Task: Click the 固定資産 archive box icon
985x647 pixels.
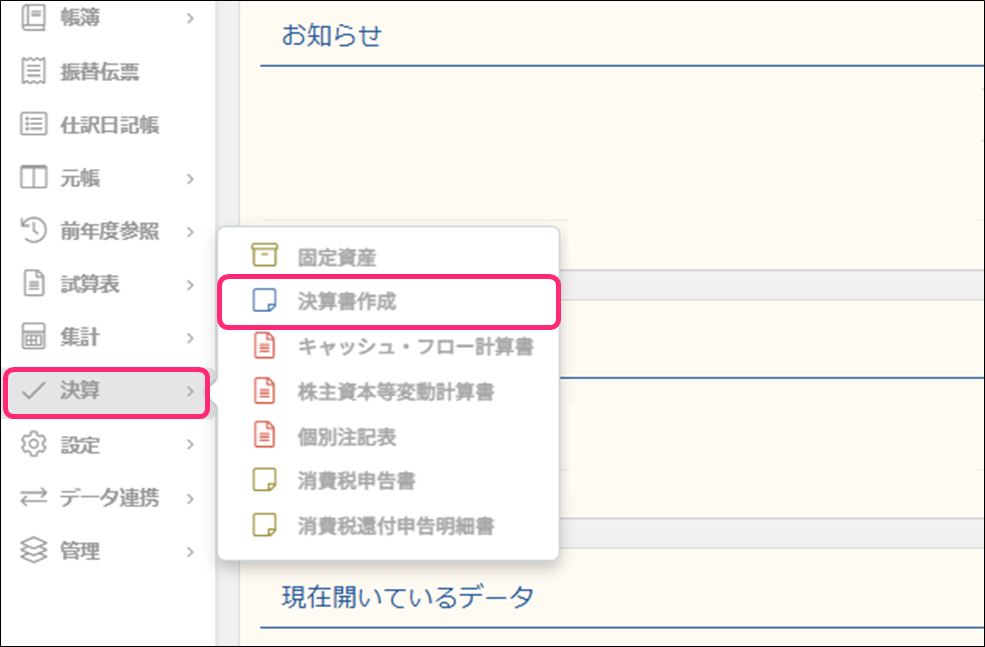Action: (x=264, y=256)
